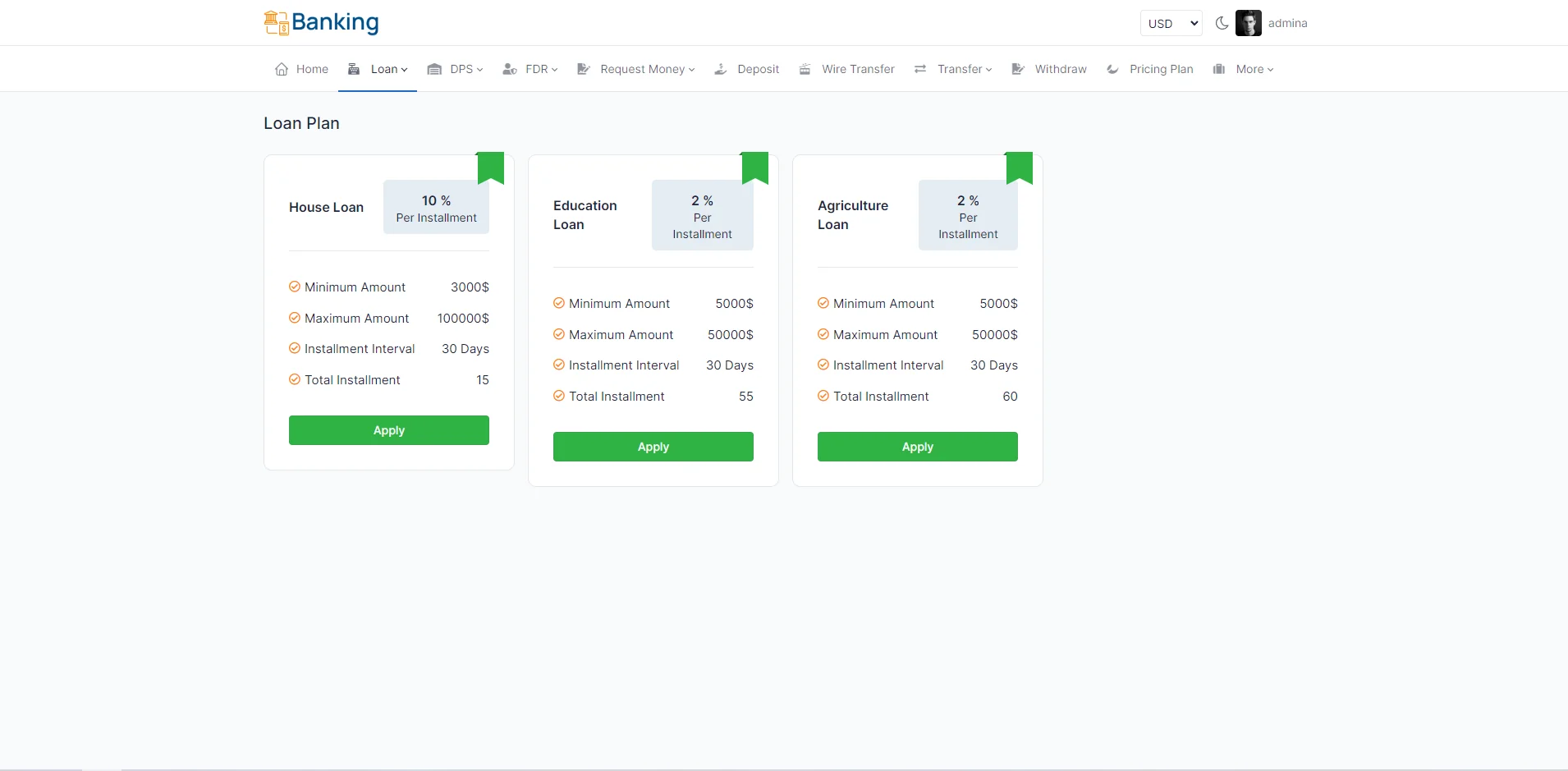Click the Wire Transfer icon

(x=805, y=69)
